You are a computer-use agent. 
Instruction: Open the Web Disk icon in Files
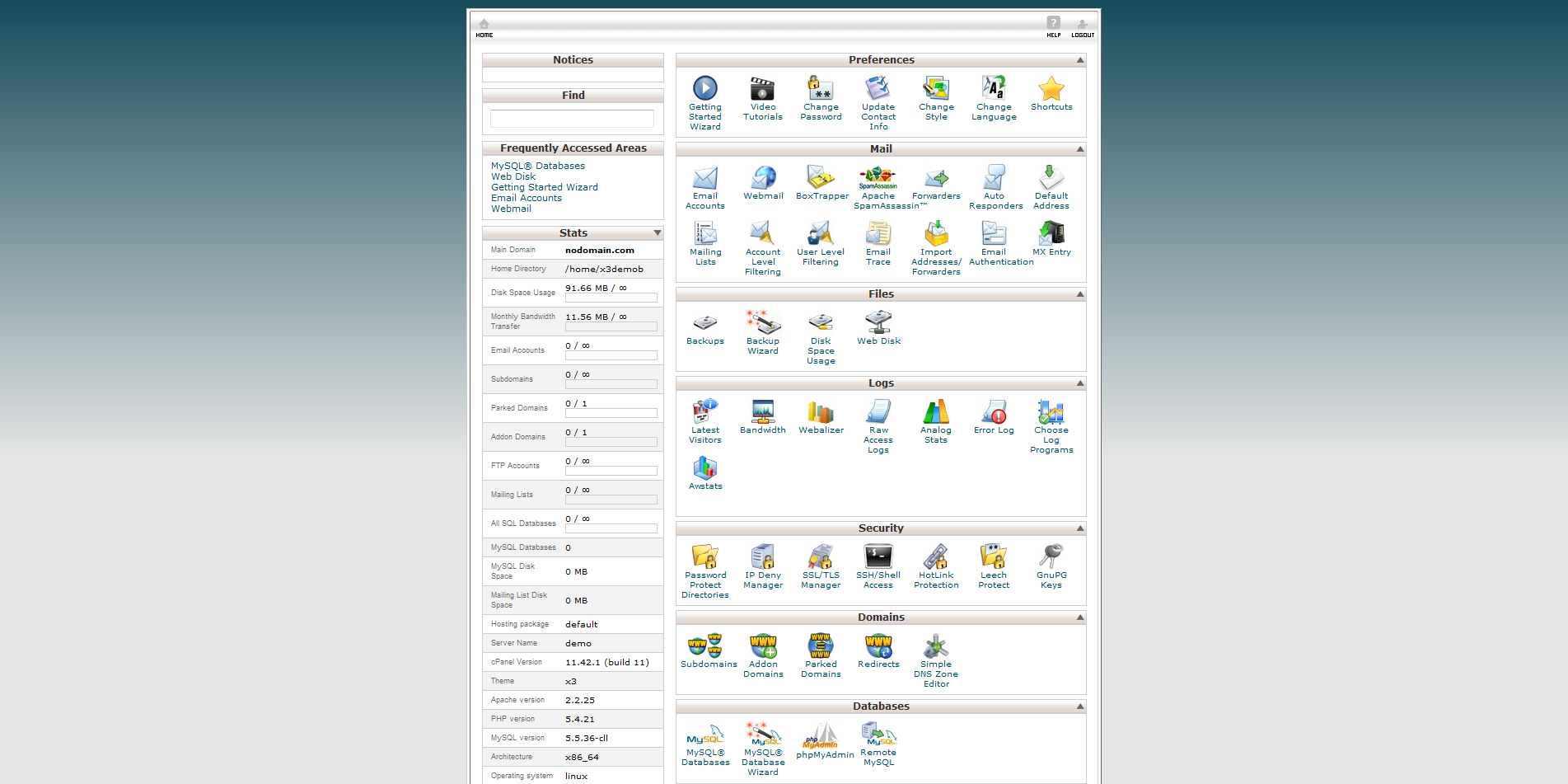(x=878, y=322)
